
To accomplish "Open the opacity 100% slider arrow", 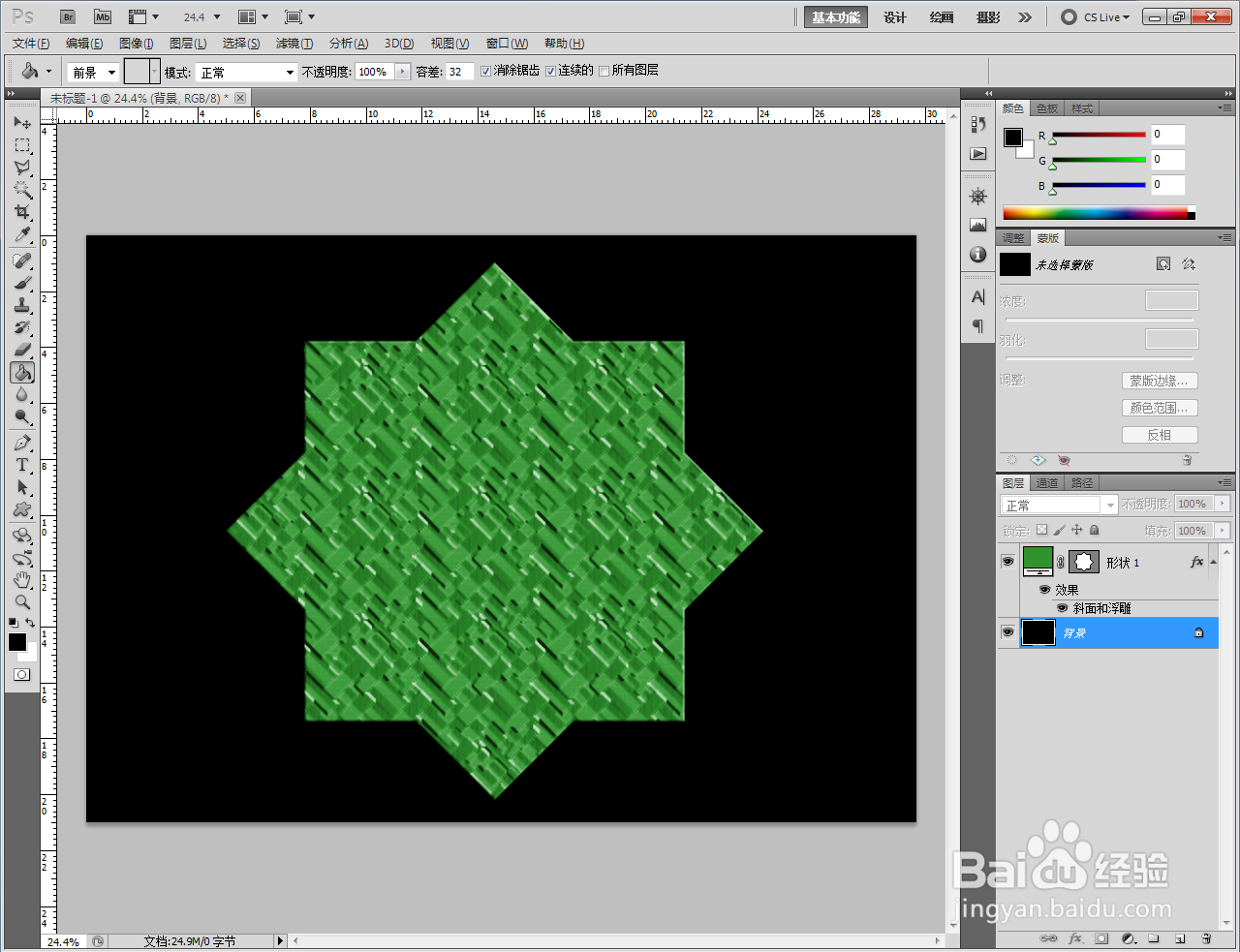I will click(403, 72).
